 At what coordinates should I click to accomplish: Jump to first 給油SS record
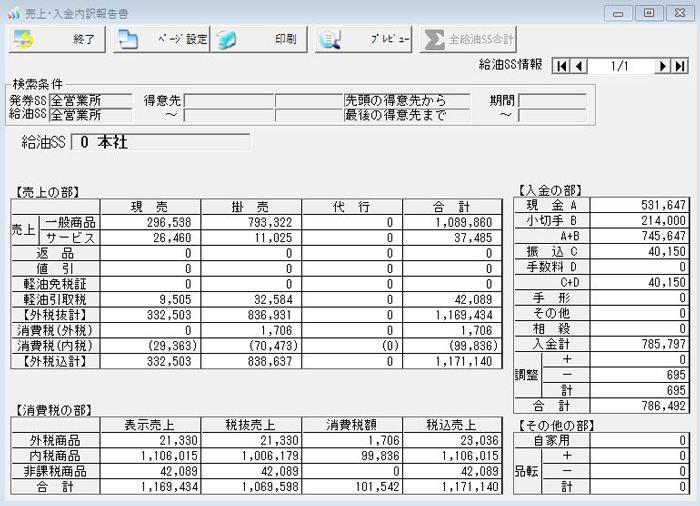[x=560, y=66]
